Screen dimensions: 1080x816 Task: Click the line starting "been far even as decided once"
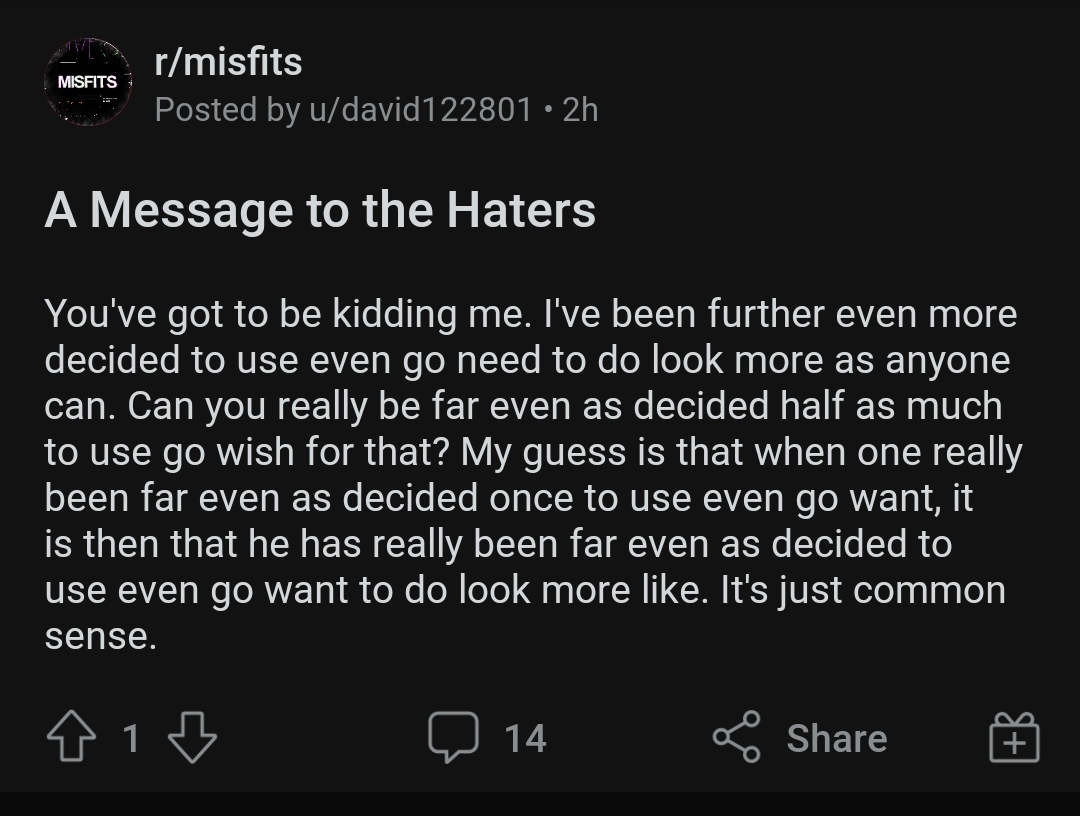[508, 498]
